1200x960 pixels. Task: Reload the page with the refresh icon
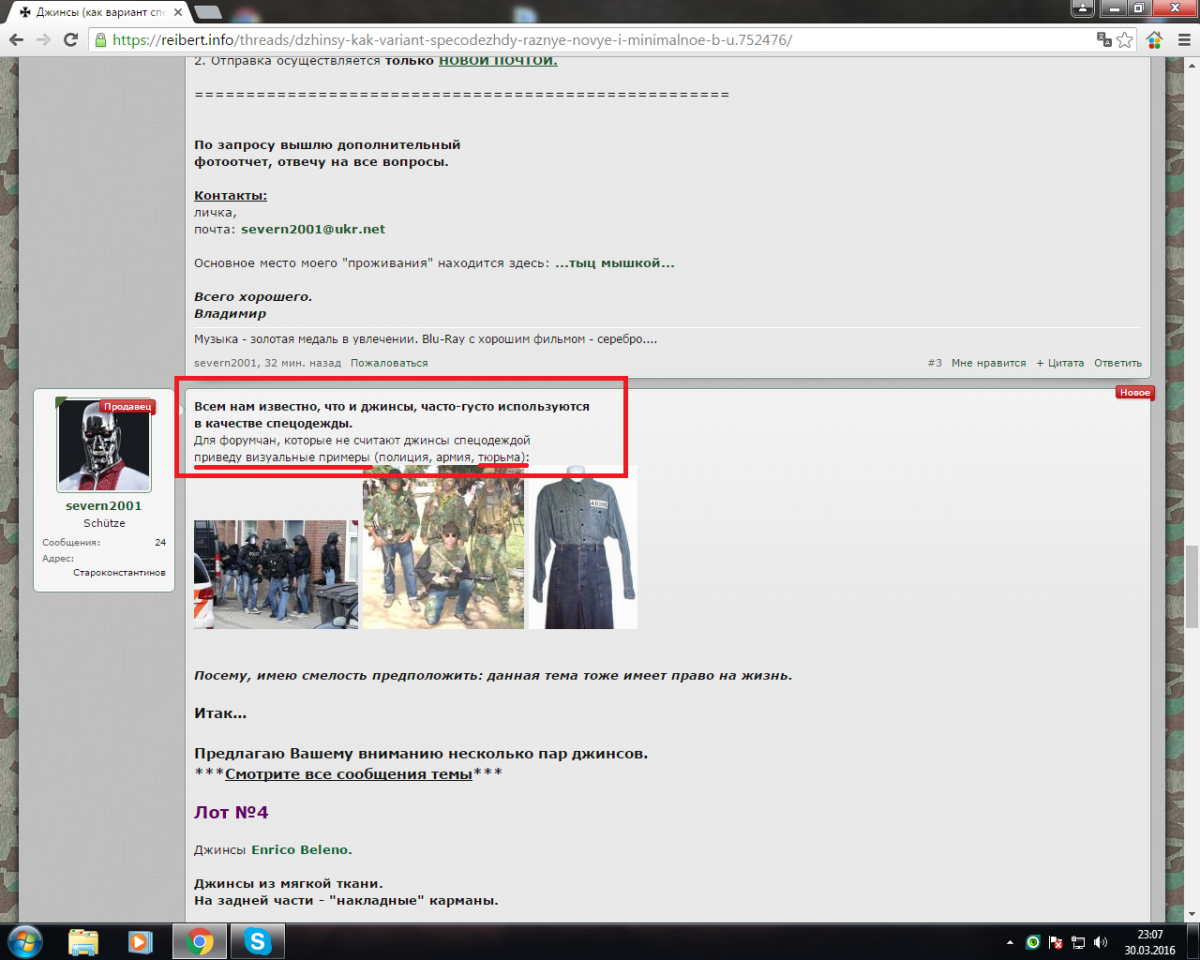pyautogui.click(x=70, y=40)
